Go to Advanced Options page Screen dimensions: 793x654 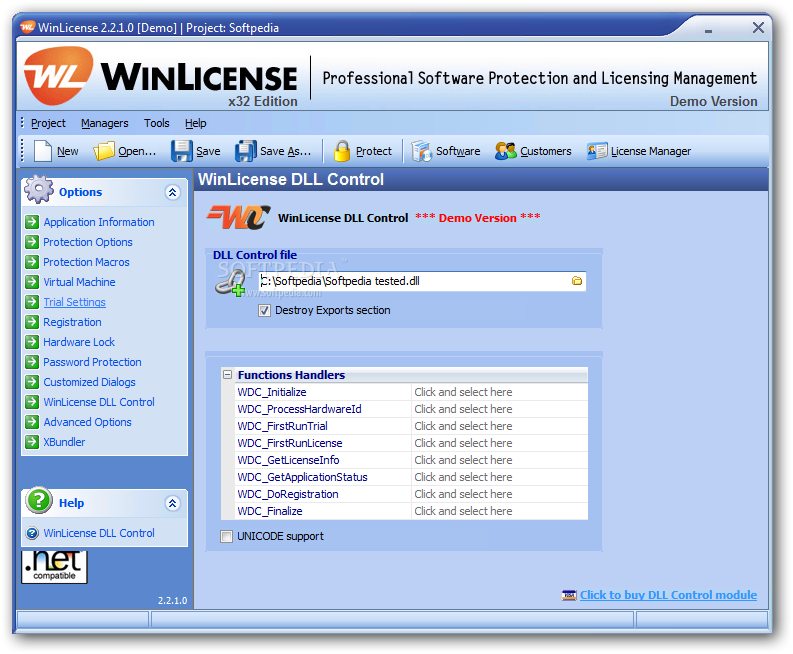click(x=87, y=422)
